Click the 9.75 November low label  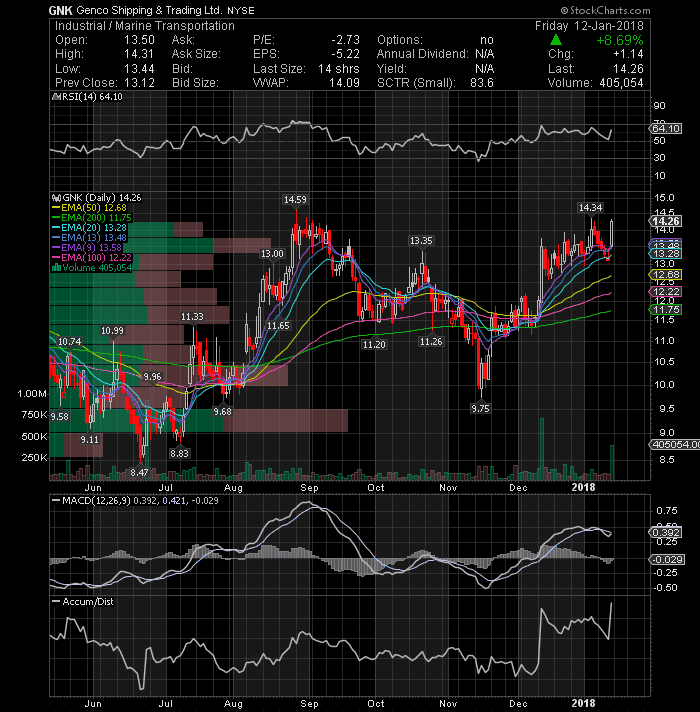[480, 408]
